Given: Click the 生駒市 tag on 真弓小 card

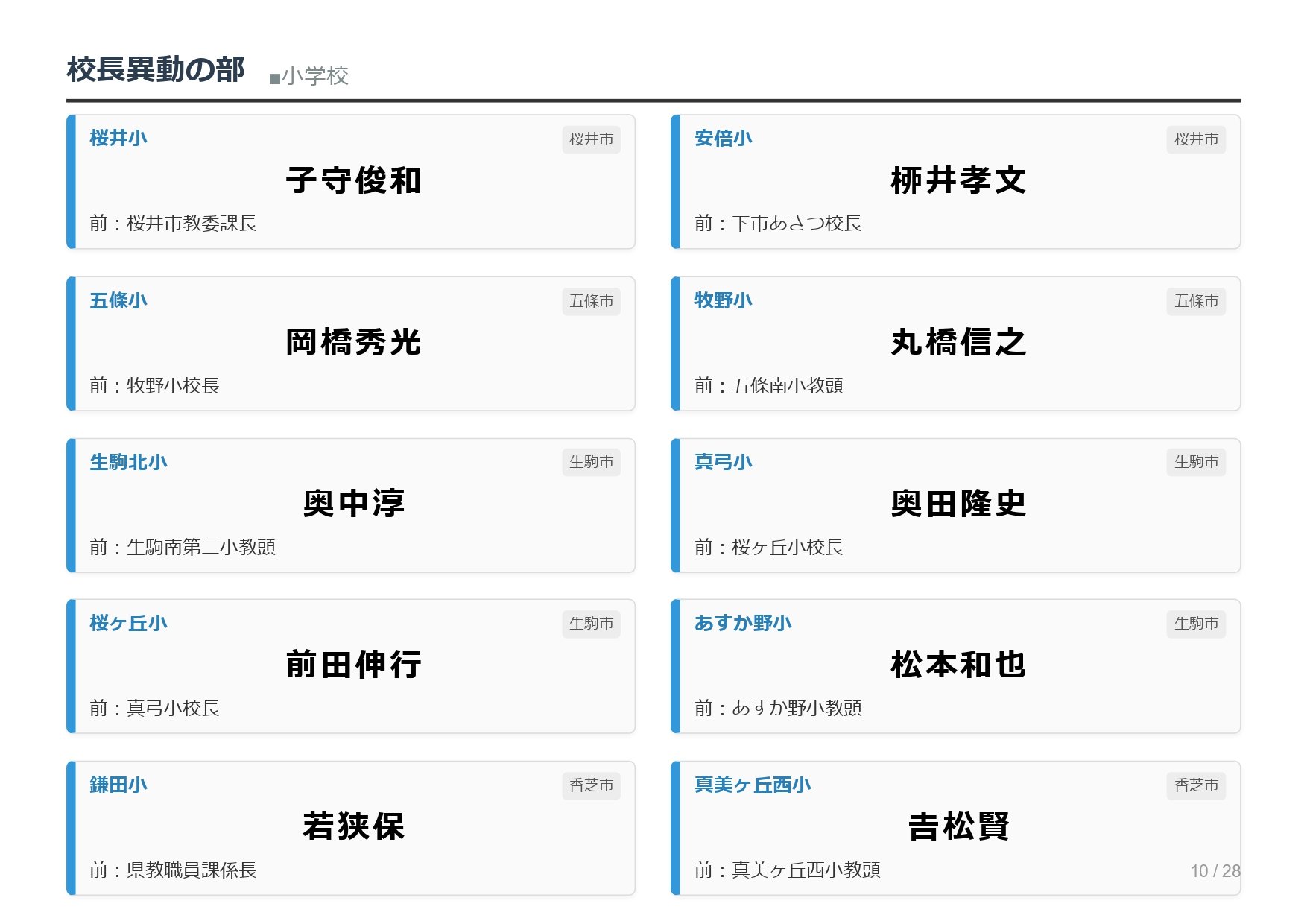Looking at the screenshot, I should (x=1195, y=462).
